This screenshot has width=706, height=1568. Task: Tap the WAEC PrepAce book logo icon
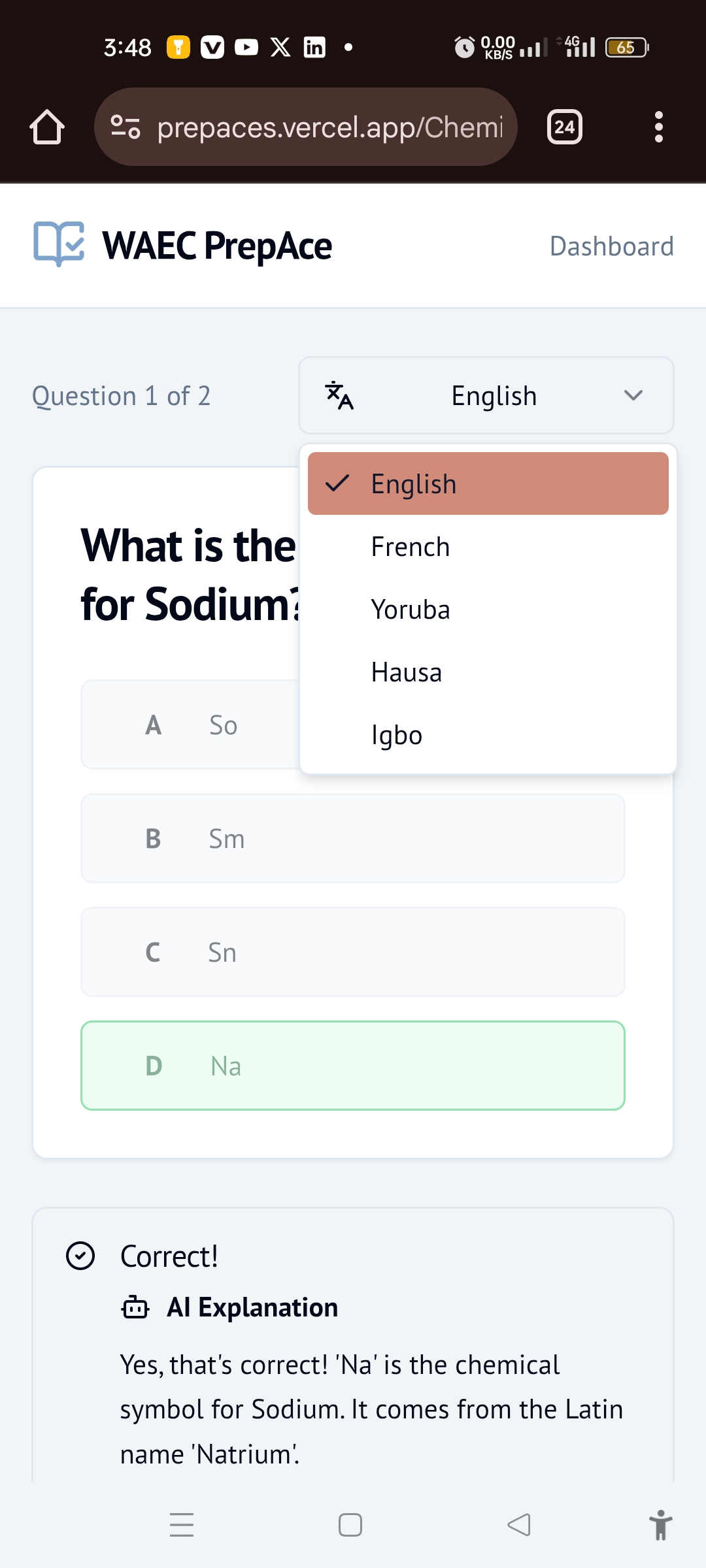coord(59,244)
